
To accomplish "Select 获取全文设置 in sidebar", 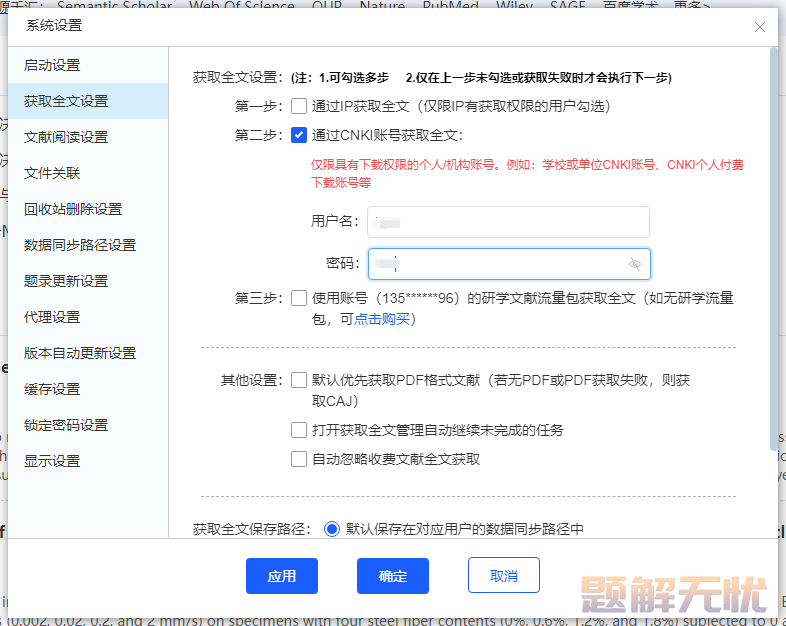I will click(88, 101).
